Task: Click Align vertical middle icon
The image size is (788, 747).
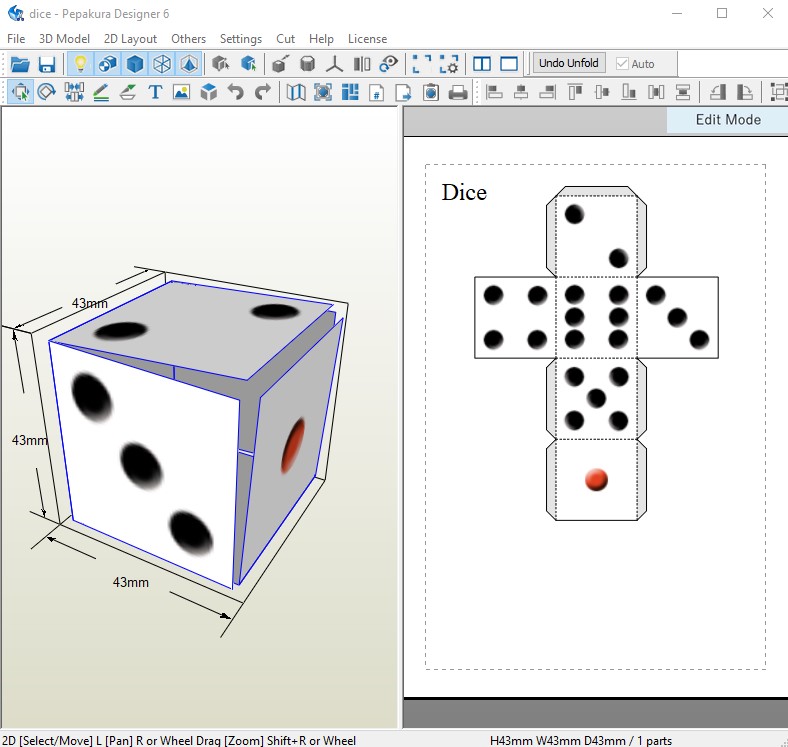Action: (602, 92)
